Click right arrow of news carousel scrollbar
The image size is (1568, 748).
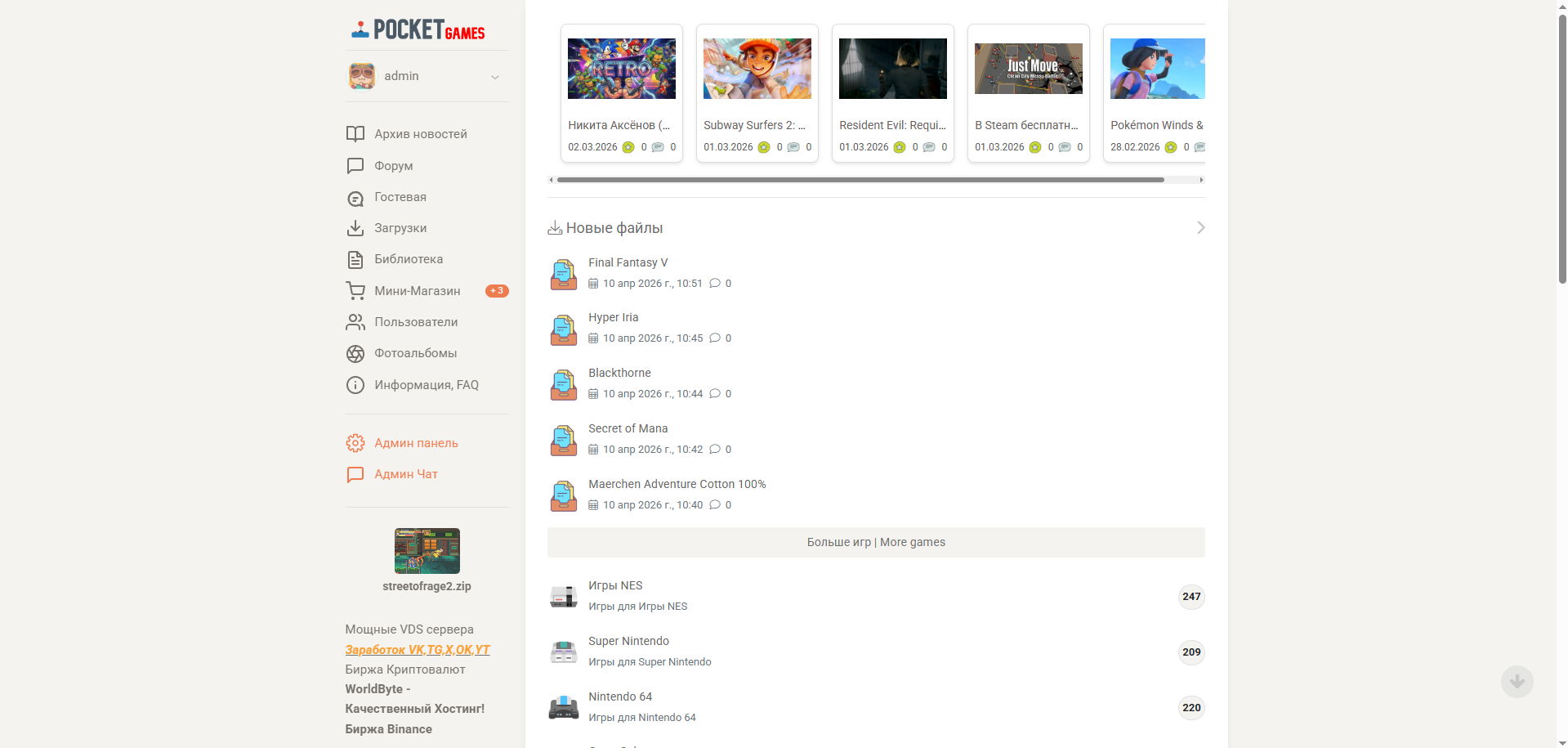(1201, 180)
